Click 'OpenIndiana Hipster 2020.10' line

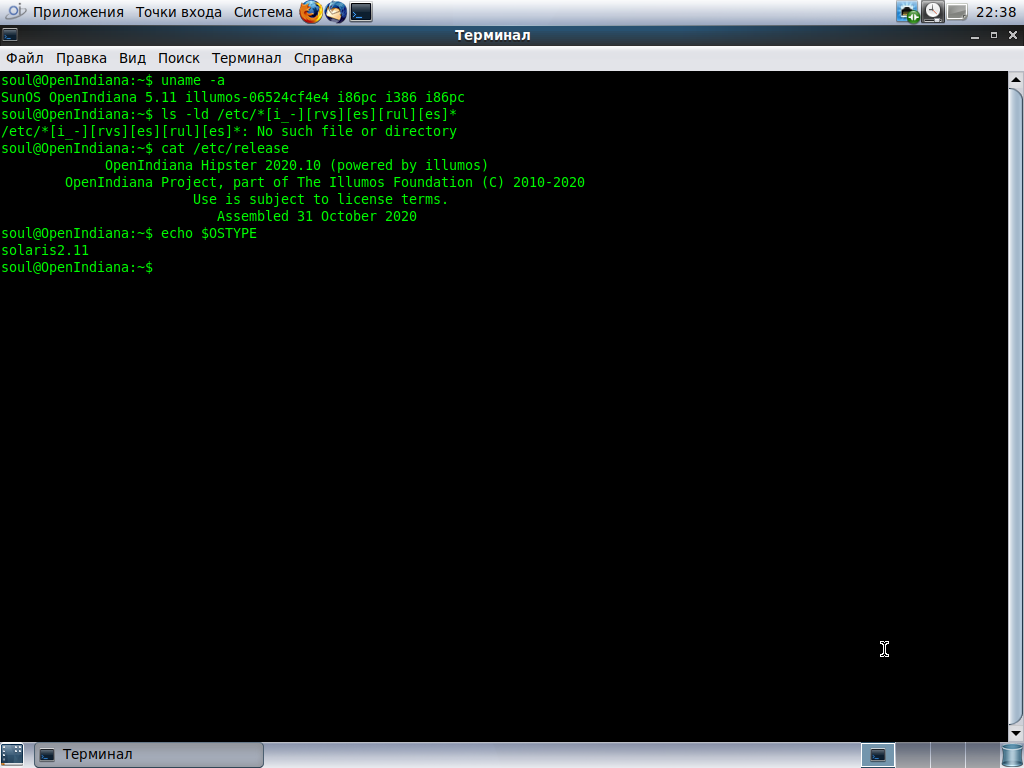[x=213, y=165]
